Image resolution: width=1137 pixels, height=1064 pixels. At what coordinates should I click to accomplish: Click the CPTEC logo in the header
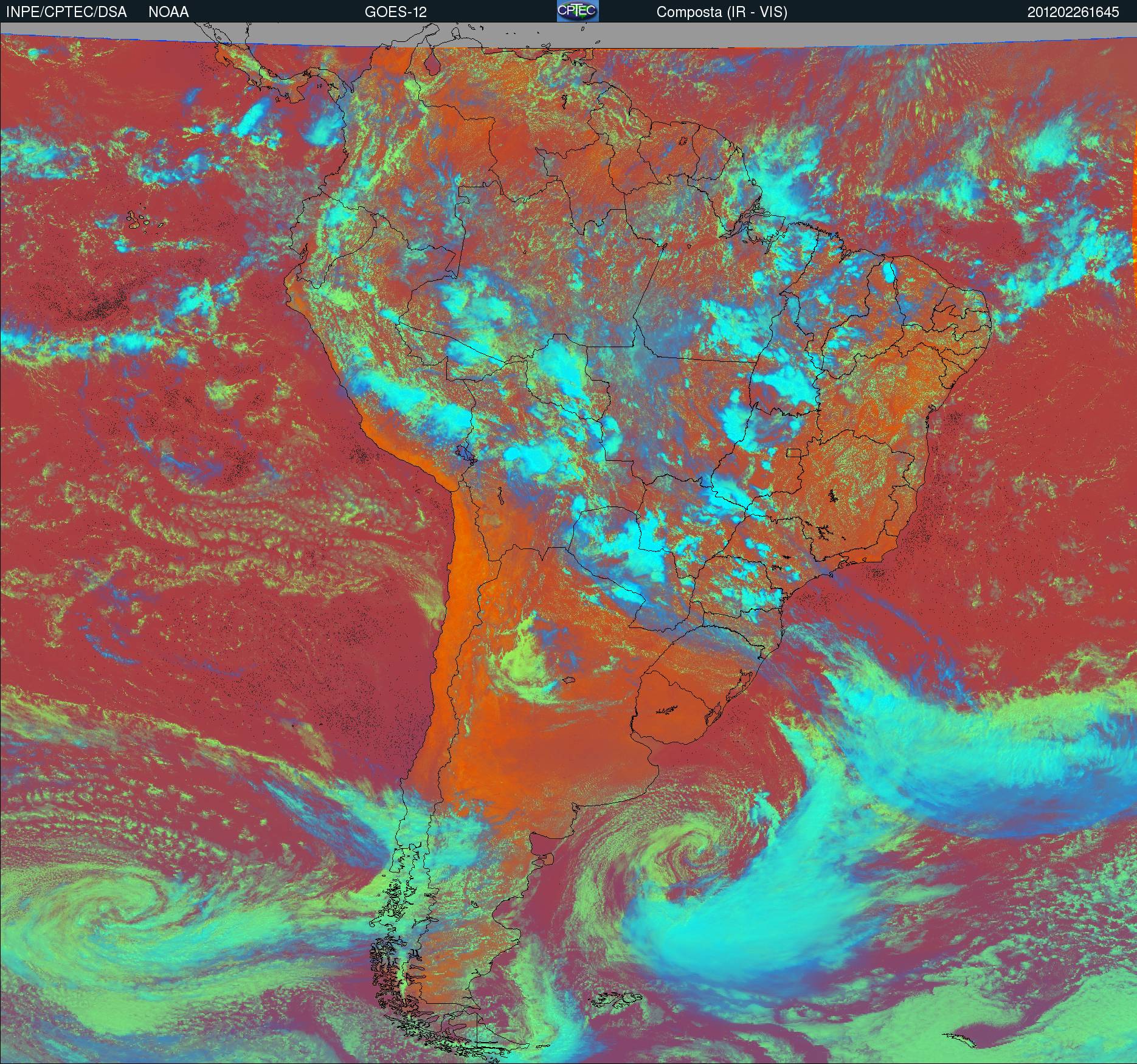(x=578, y=11)
